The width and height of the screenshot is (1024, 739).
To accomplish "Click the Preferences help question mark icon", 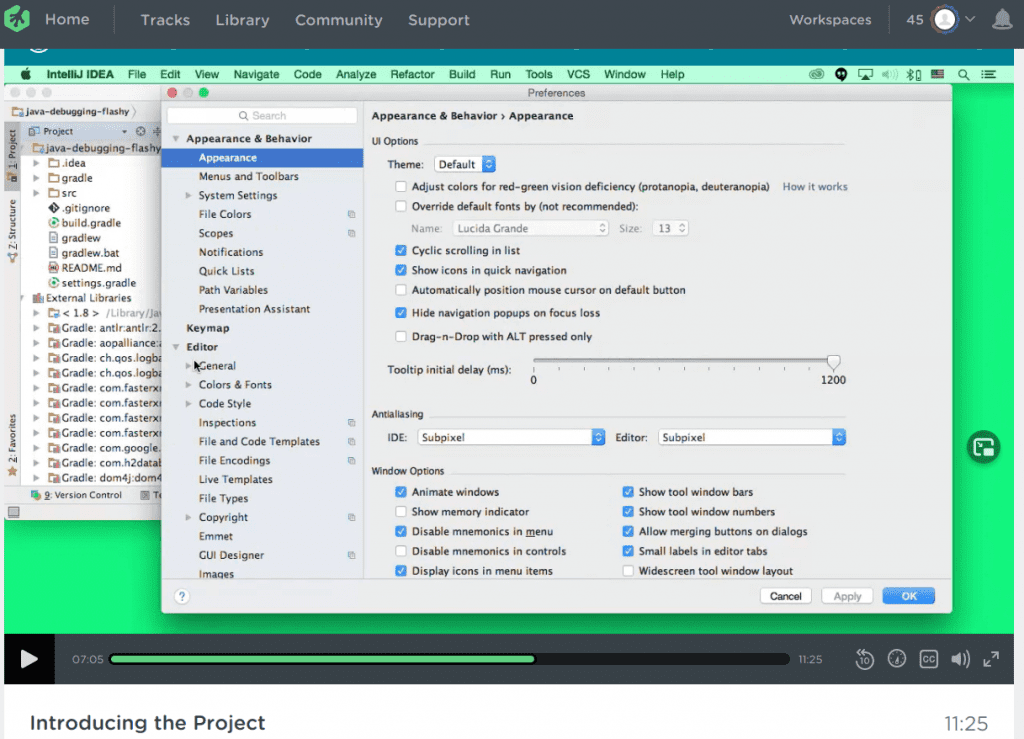I will (x=182, y=596).
